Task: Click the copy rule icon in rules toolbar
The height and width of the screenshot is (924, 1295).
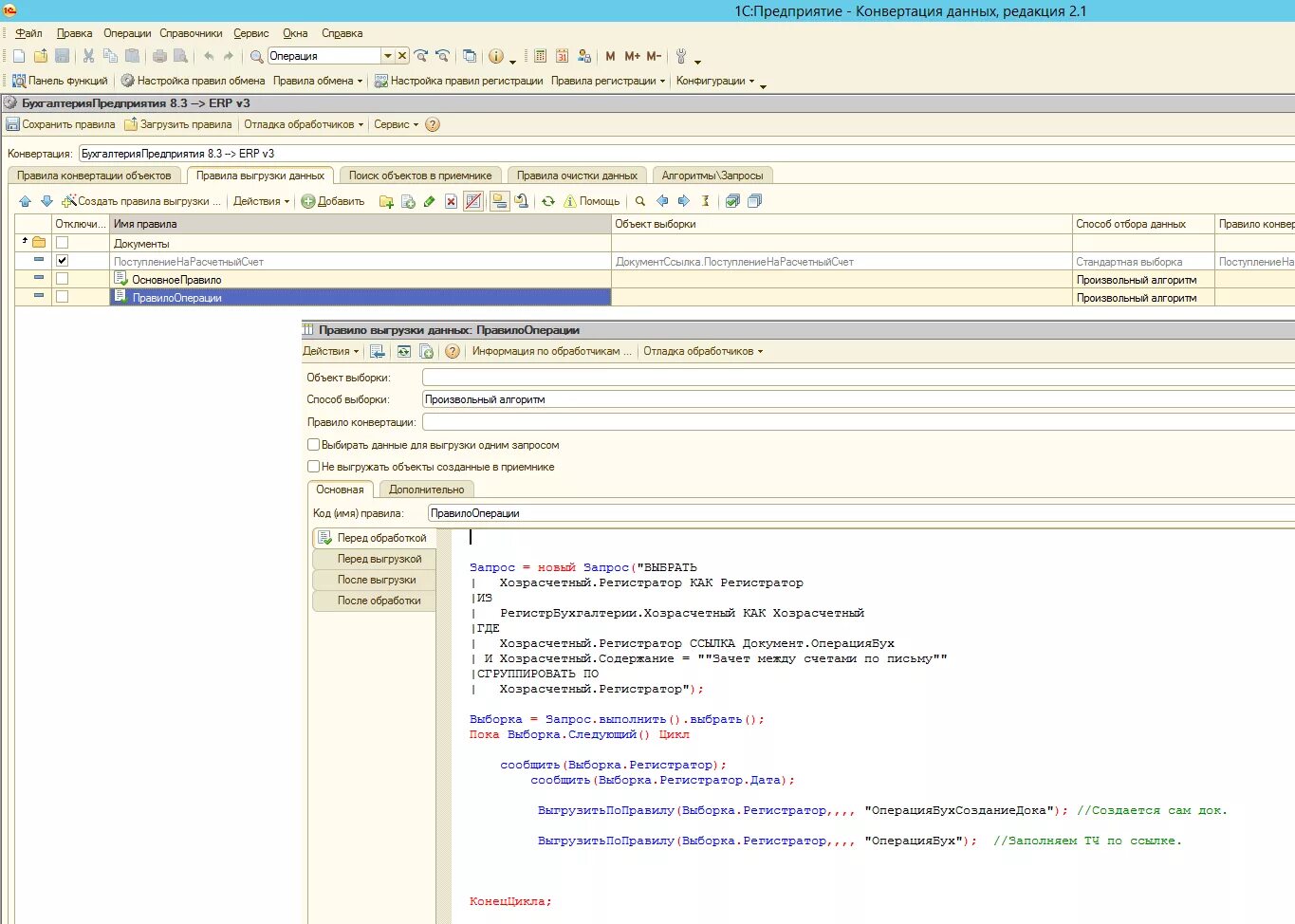Action: (x=408, y=201)
